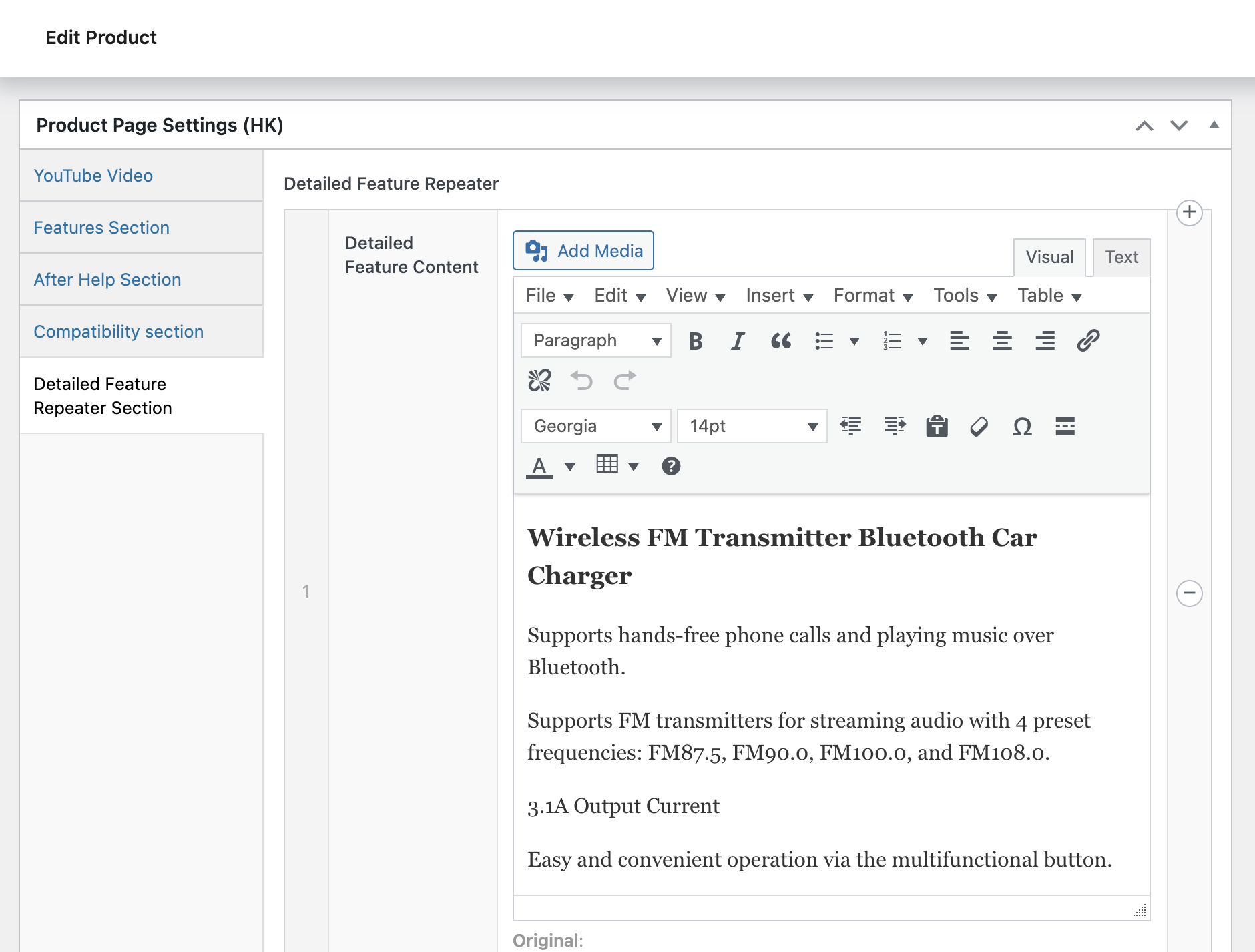Image resolution: width=1255 pixels, height=952 pixels.
Task: Click the Add Media button
Action: (x=583, y=251)
